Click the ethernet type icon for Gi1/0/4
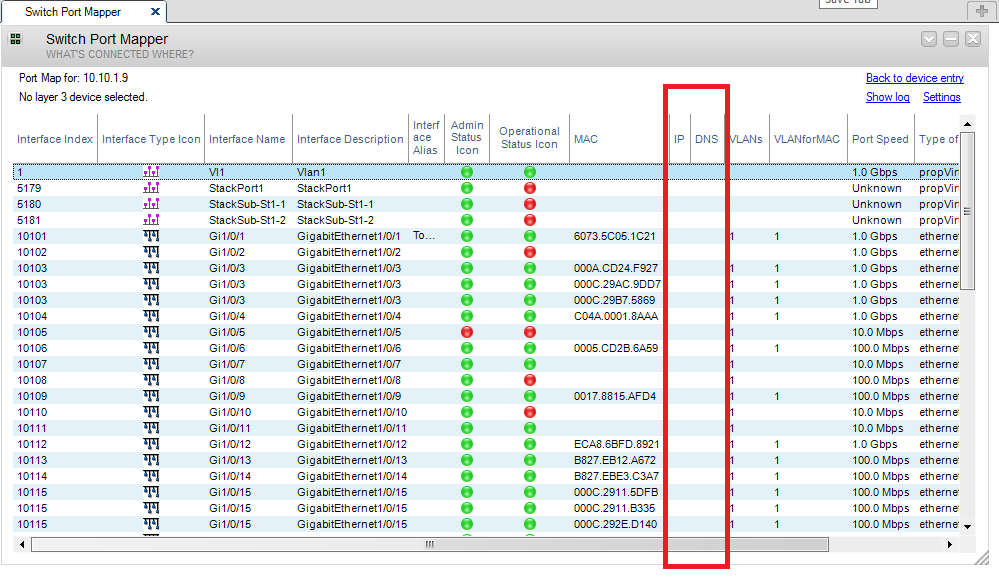 (151, 316)
